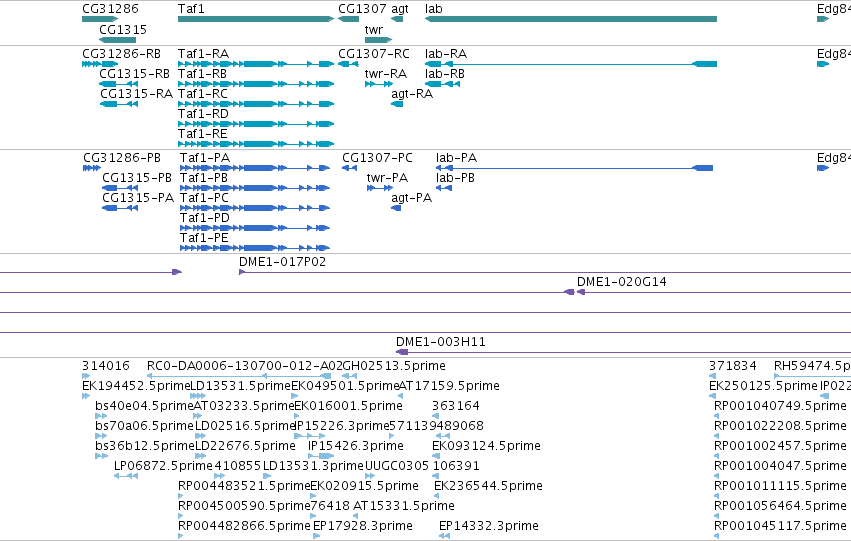Select EST EK236544.5prime
Image resolution: width=851 pixels, height=541 pixels.
pyautogui.click(x=437, y=497)
